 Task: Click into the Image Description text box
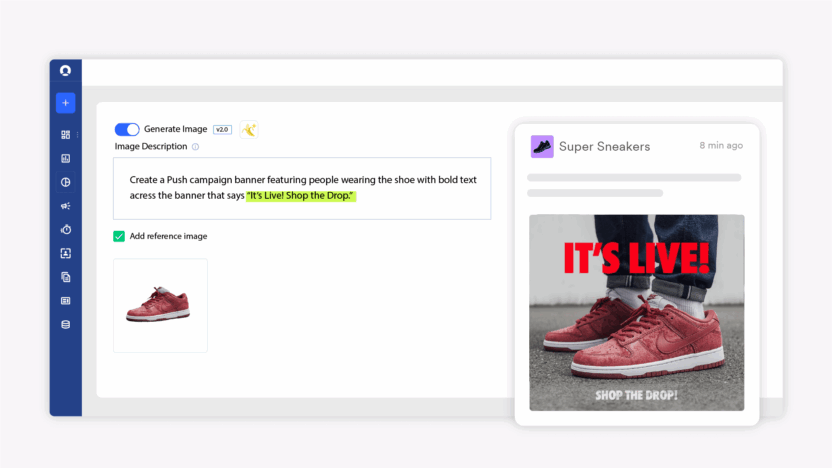tap(301, 188)
